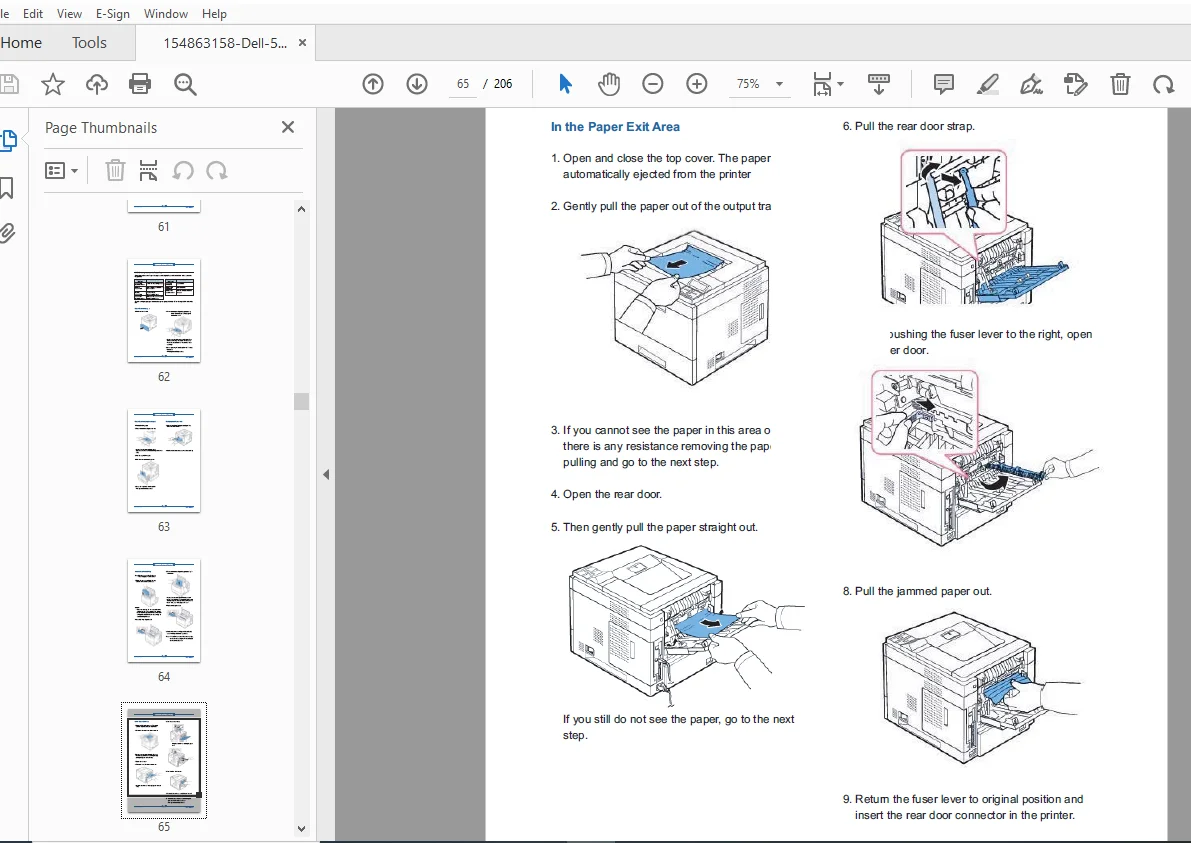
Task: Select page 65 thumbnail
Action: click(164, 760)
